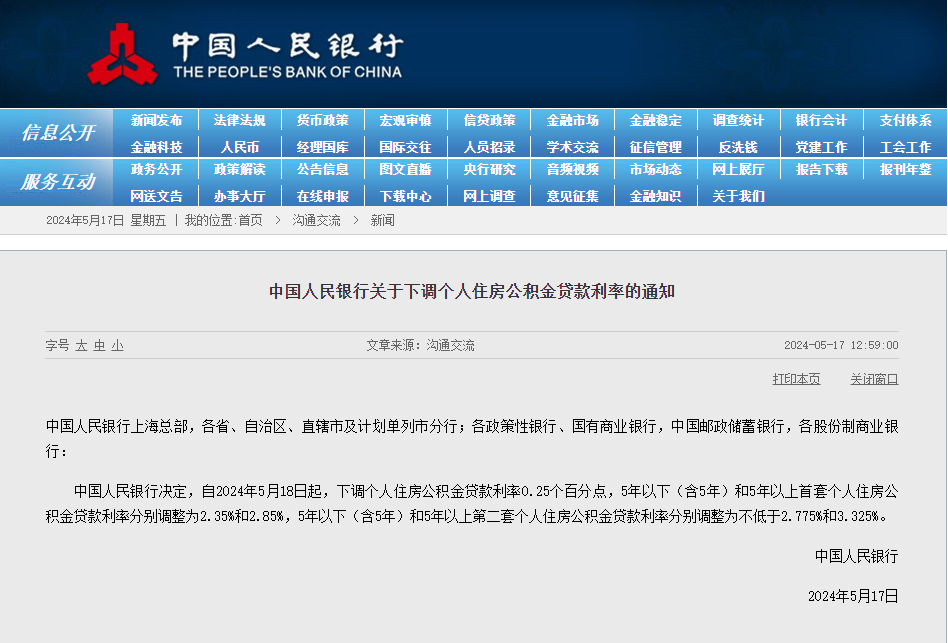
Task: Open the 网上调查 navigation item
Action: pyautogui.click(x=488, y=196)
